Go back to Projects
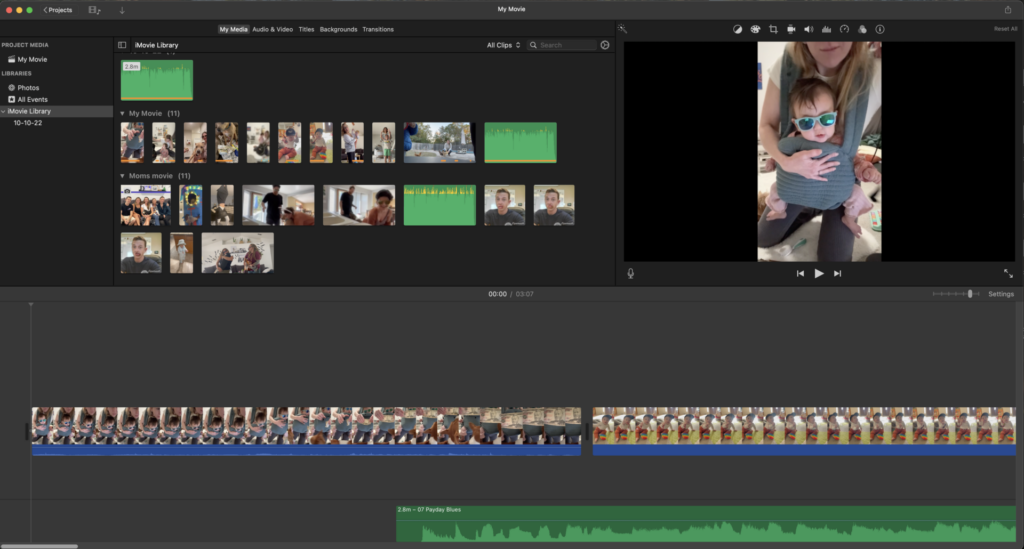Image resolution: width=1024 pixels, height=549 pixels. point(57,10)
